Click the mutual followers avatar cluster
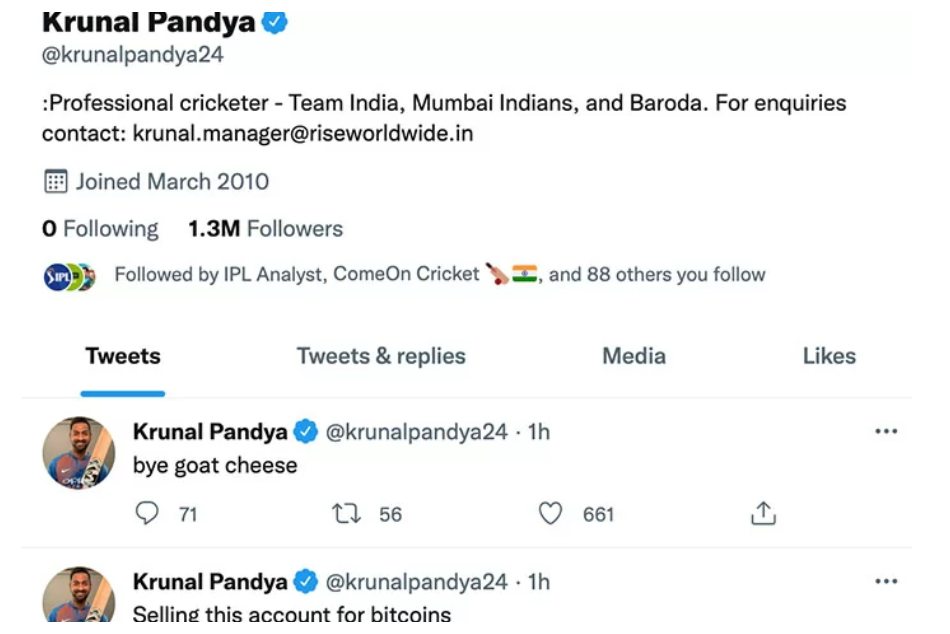Viewport: 950px width, 634px height. point(69,277)
